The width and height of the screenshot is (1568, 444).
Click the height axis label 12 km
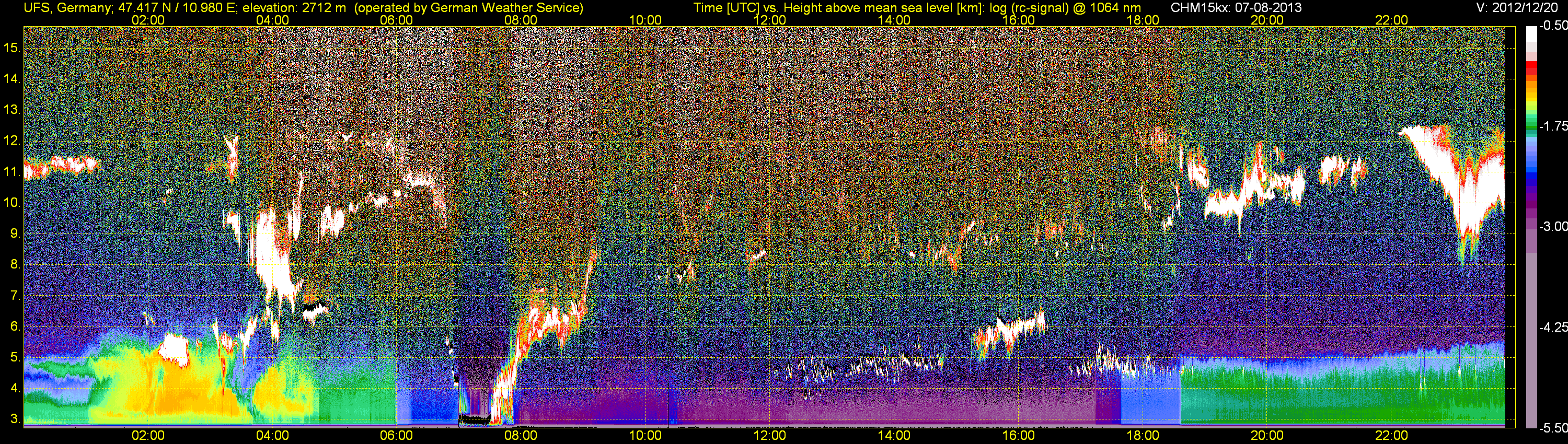(x=12, y=141)
